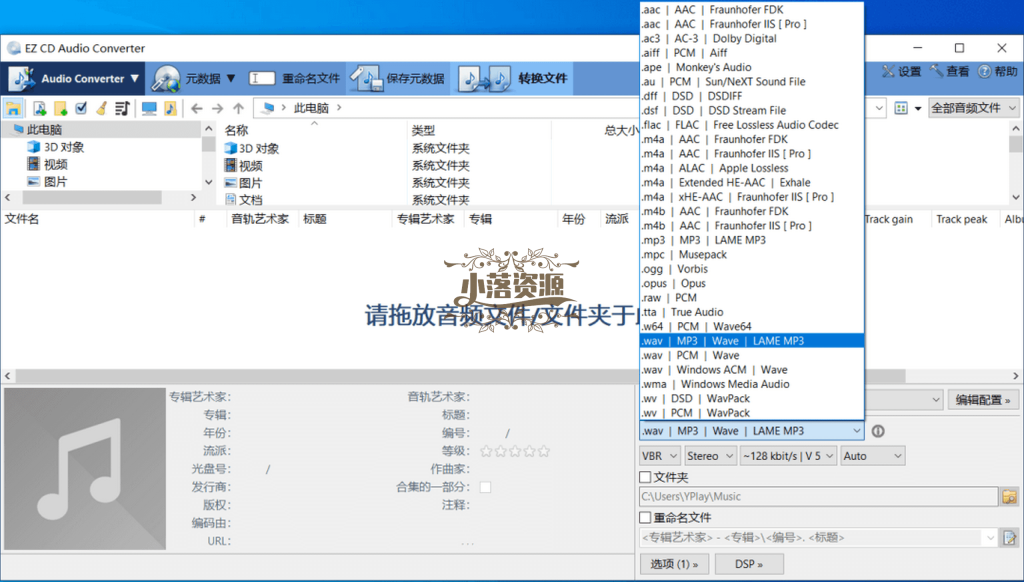Select .flac FLAC Free Lossless Audio Codec
1024x582 pixels.
click(752, 125)
